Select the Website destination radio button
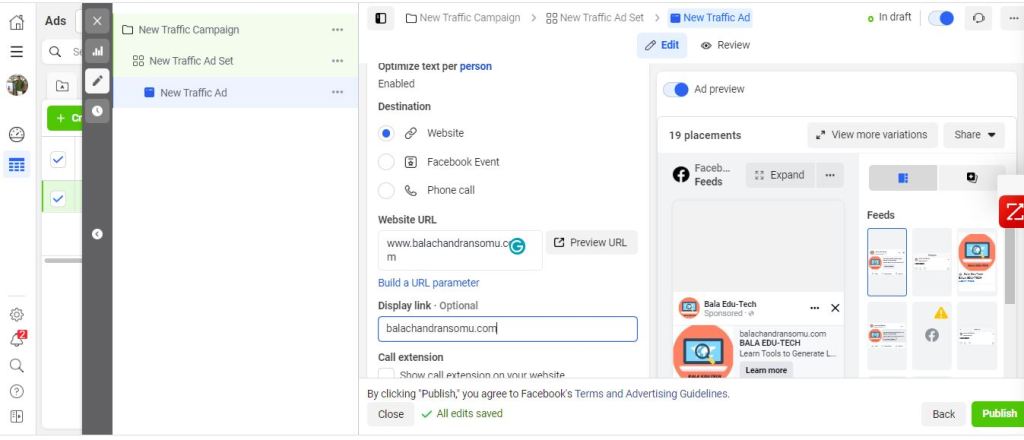Image resolution: width=1024 pixels, height=440 pixels. [x=386, y=133]
